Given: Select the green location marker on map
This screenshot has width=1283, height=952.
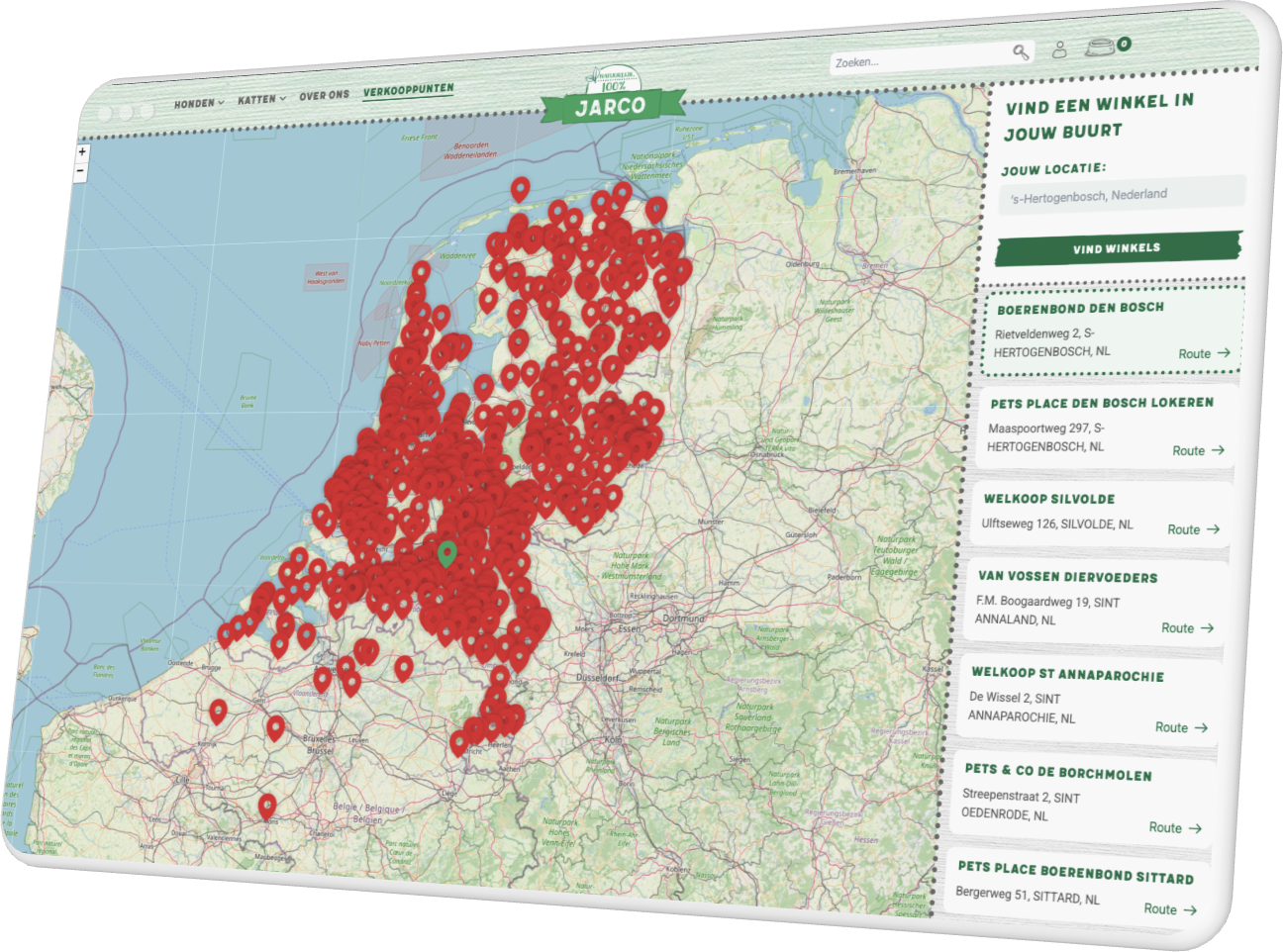Looking at the screenshot, I should pos(446,553).
